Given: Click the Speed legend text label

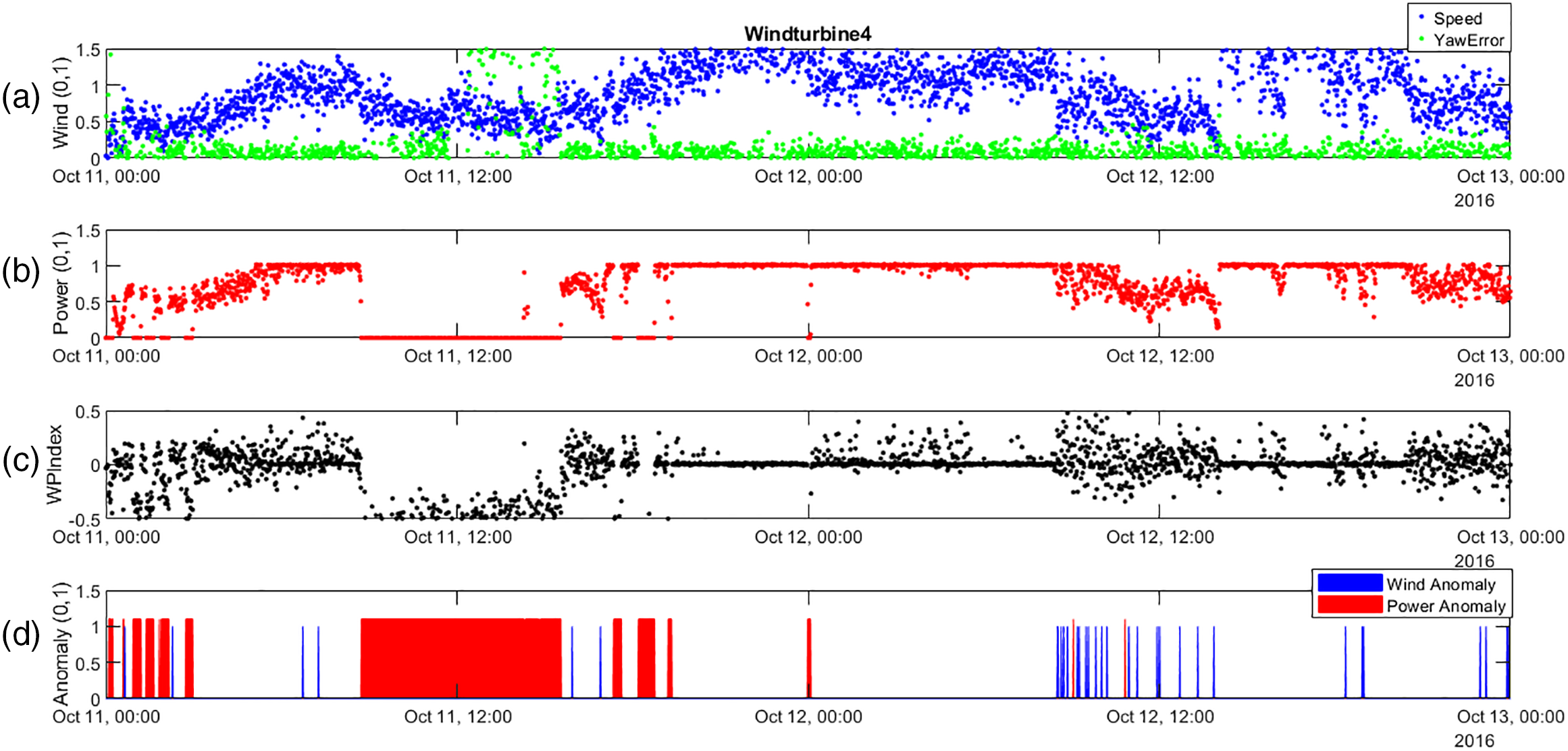Looking at the screenshot, I should tap(1457, 18).
